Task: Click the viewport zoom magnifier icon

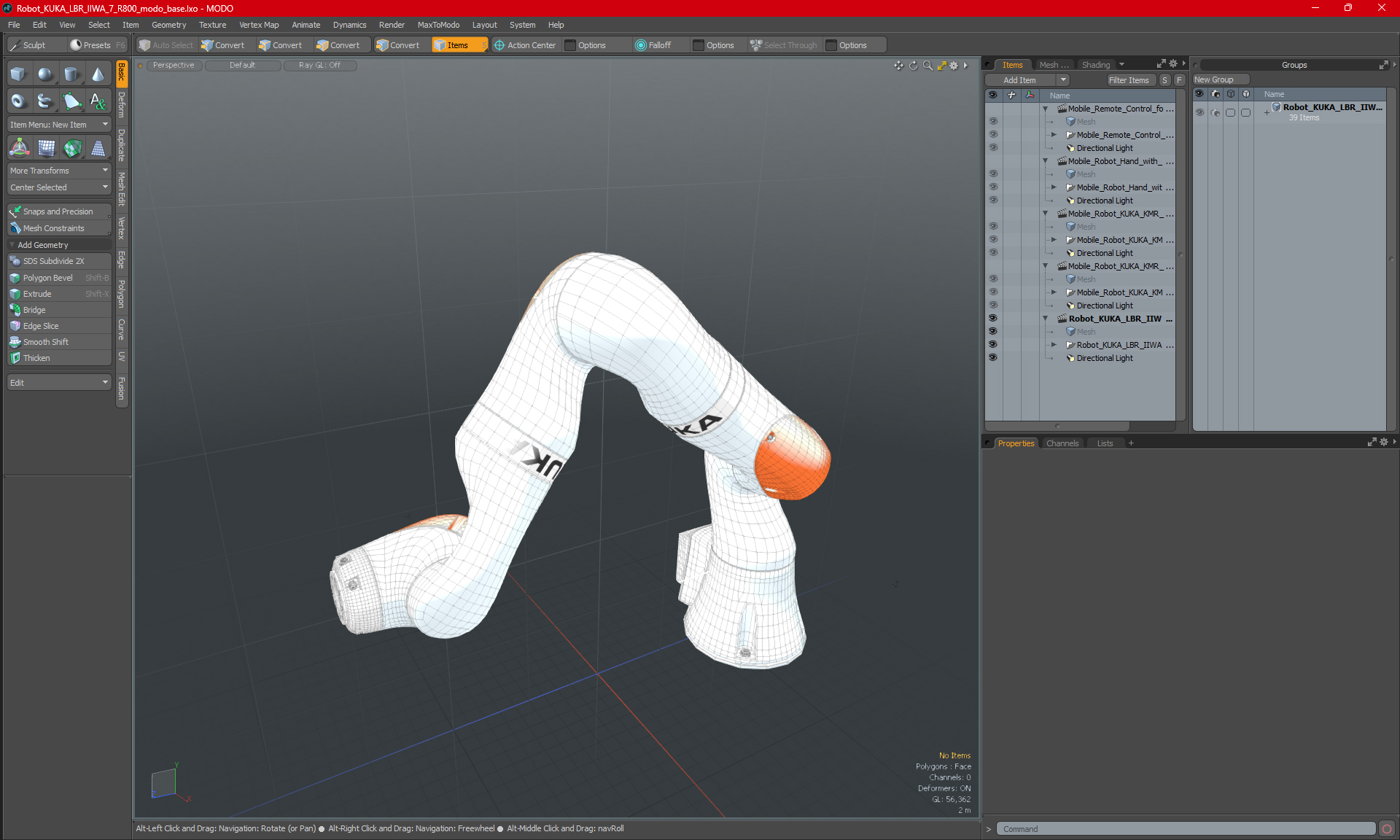Action: tap(927, 66)
